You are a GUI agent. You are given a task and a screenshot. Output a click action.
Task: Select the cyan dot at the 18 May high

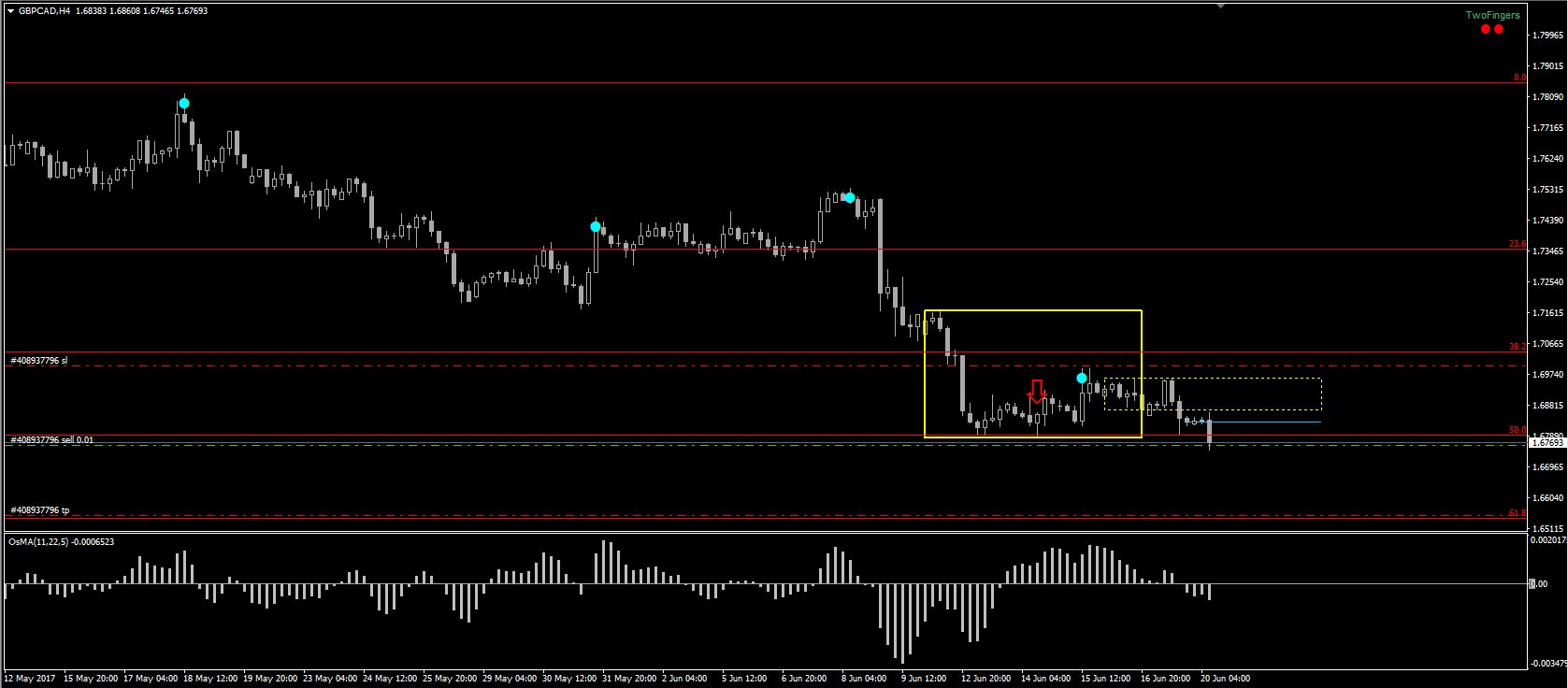tap(184, 104)
